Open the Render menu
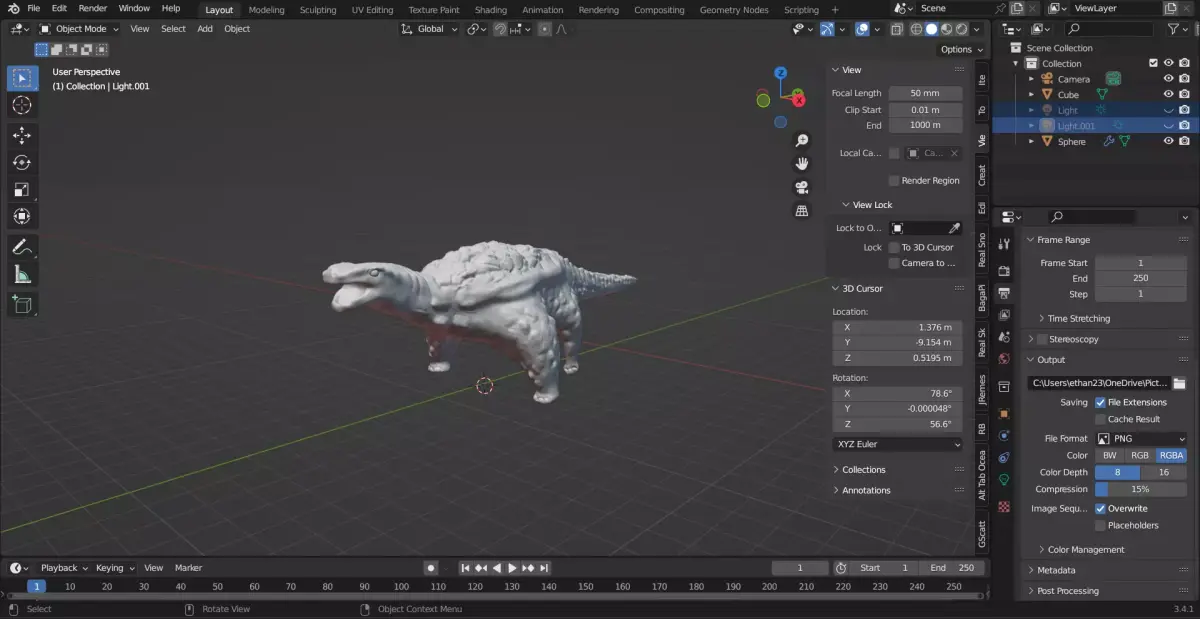 point(93,8)
